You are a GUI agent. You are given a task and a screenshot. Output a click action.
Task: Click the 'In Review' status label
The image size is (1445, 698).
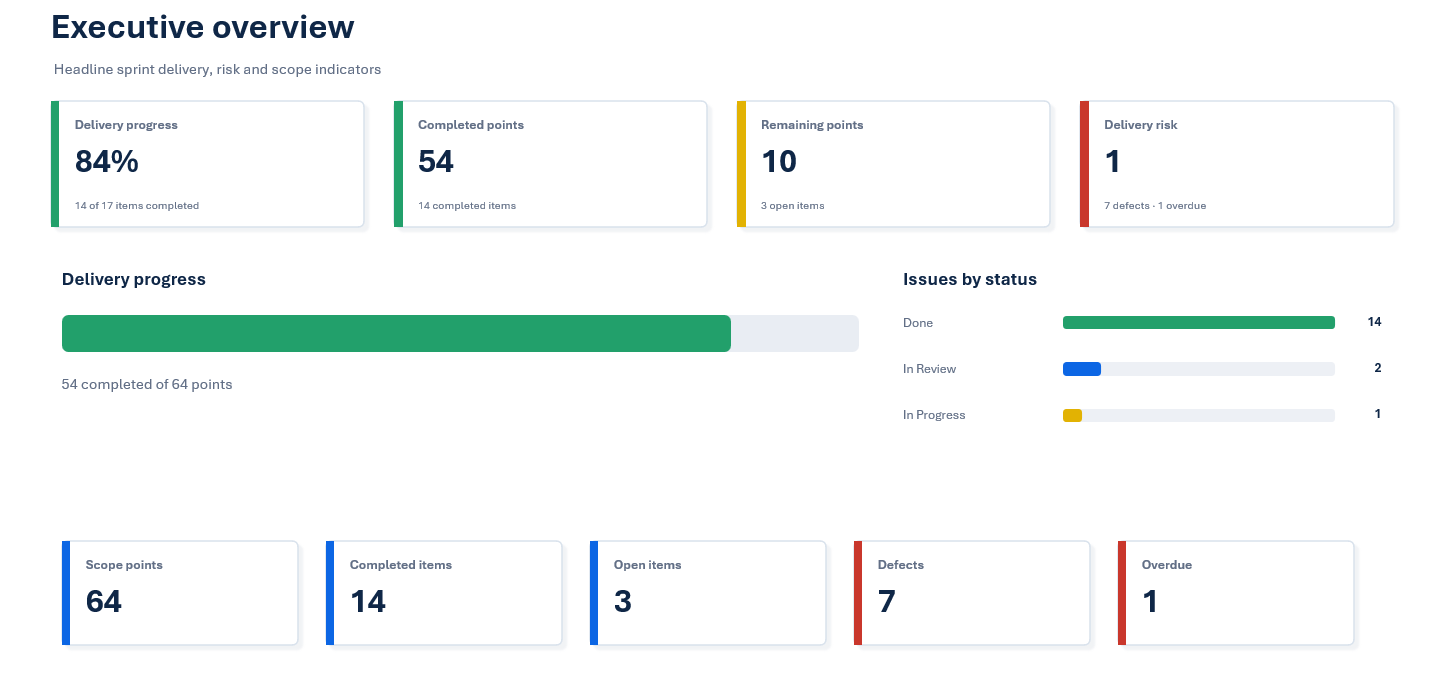click(929, 369)
